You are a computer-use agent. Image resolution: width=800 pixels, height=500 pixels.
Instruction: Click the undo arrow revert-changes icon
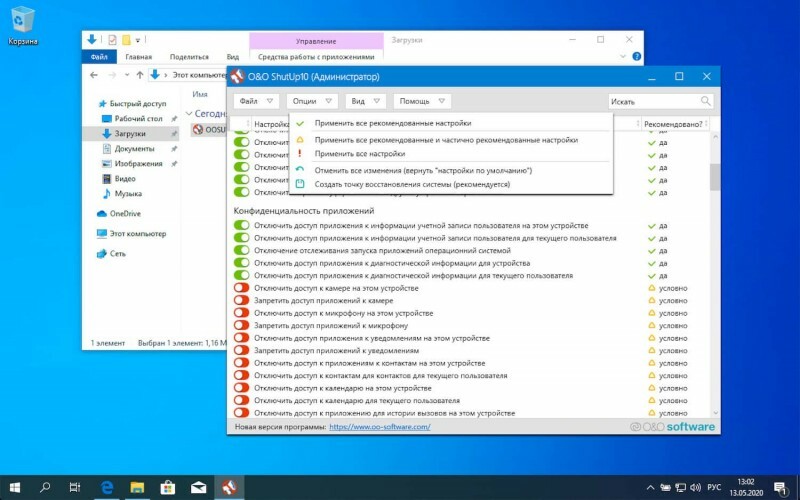[x=300, y=170]
